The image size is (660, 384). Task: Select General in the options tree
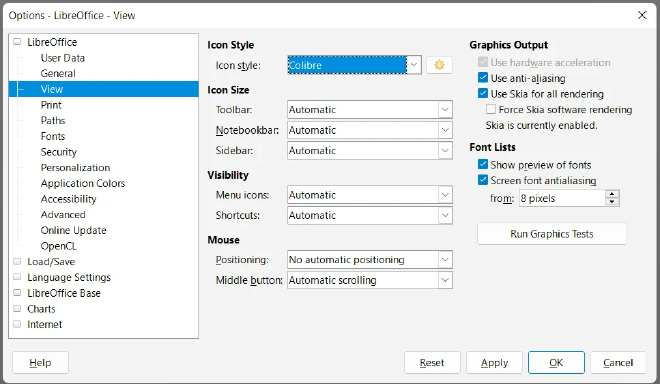[x=58, y=73]
